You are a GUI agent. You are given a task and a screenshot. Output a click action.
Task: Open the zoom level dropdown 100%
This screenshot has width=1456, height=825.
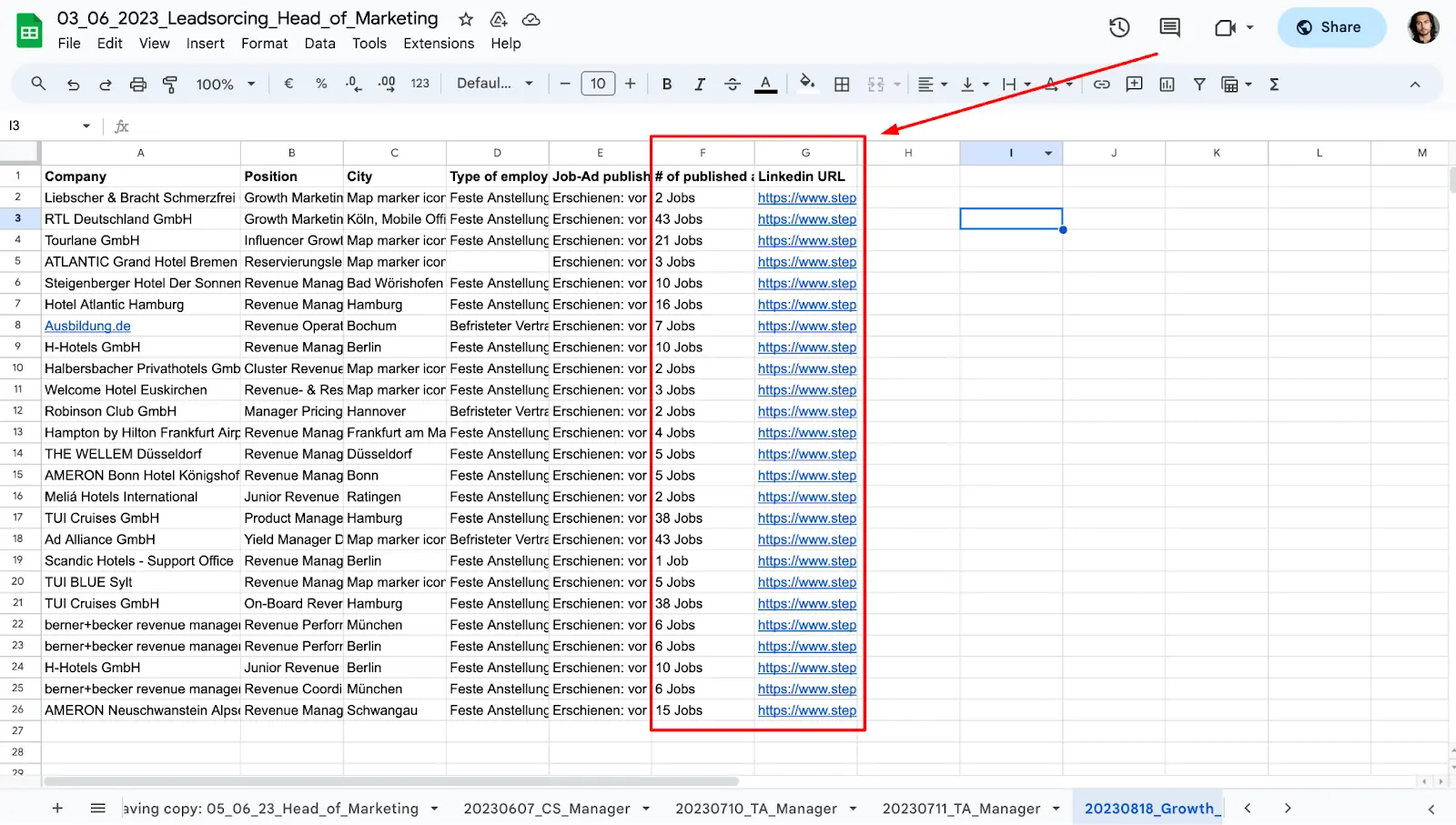(225, 84)
